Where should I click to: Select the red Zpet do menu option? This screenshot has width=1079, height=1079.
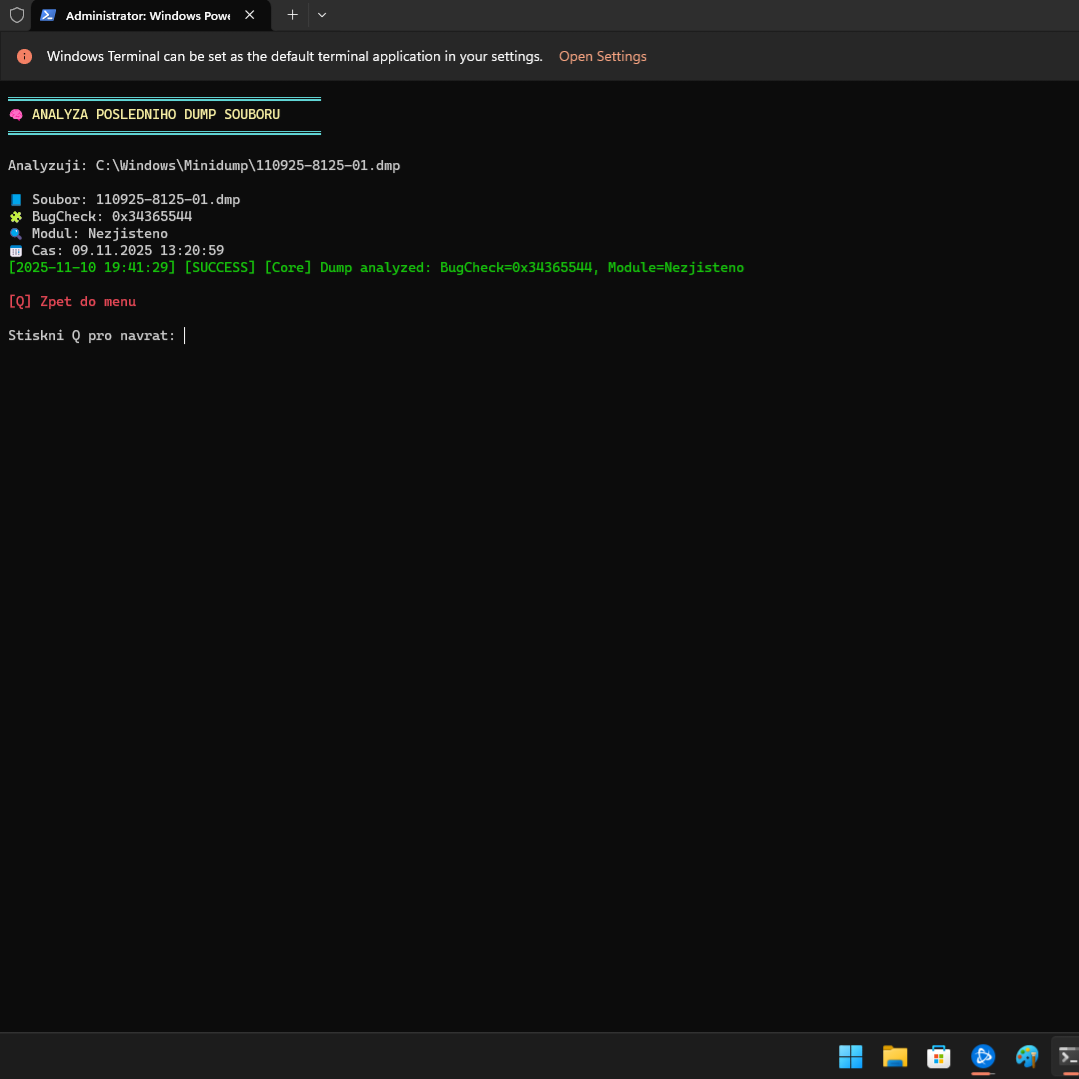point(72,302)
